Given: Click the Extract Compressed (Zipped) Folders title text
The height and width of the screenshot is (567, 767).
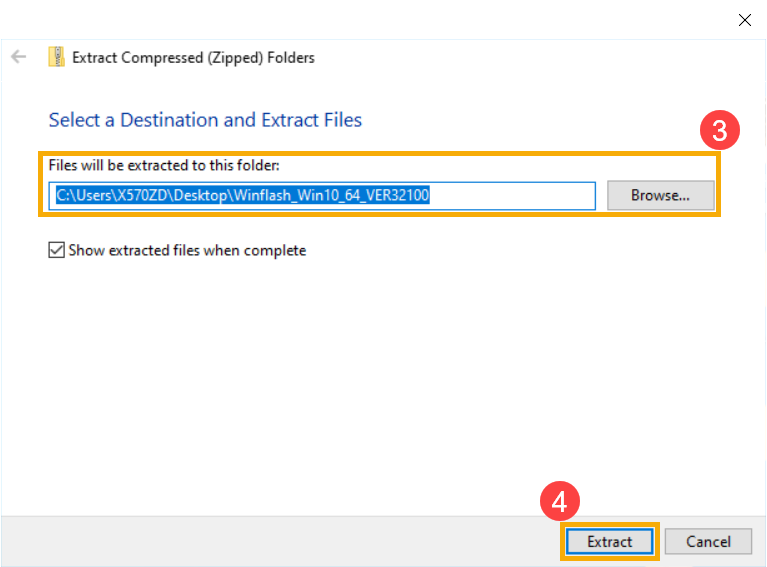Looking at the screenshot, I should [193, 58].
